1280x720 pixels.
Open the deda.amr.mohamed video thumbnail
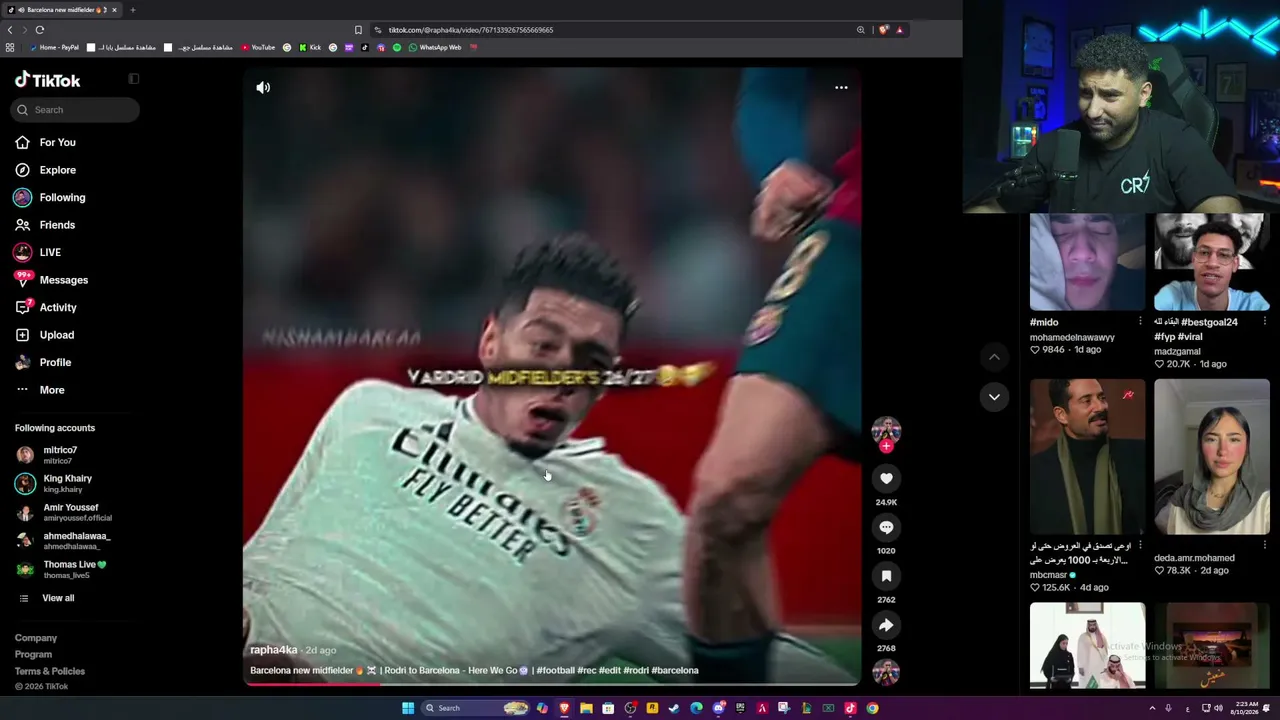[x=1212, y=456]
